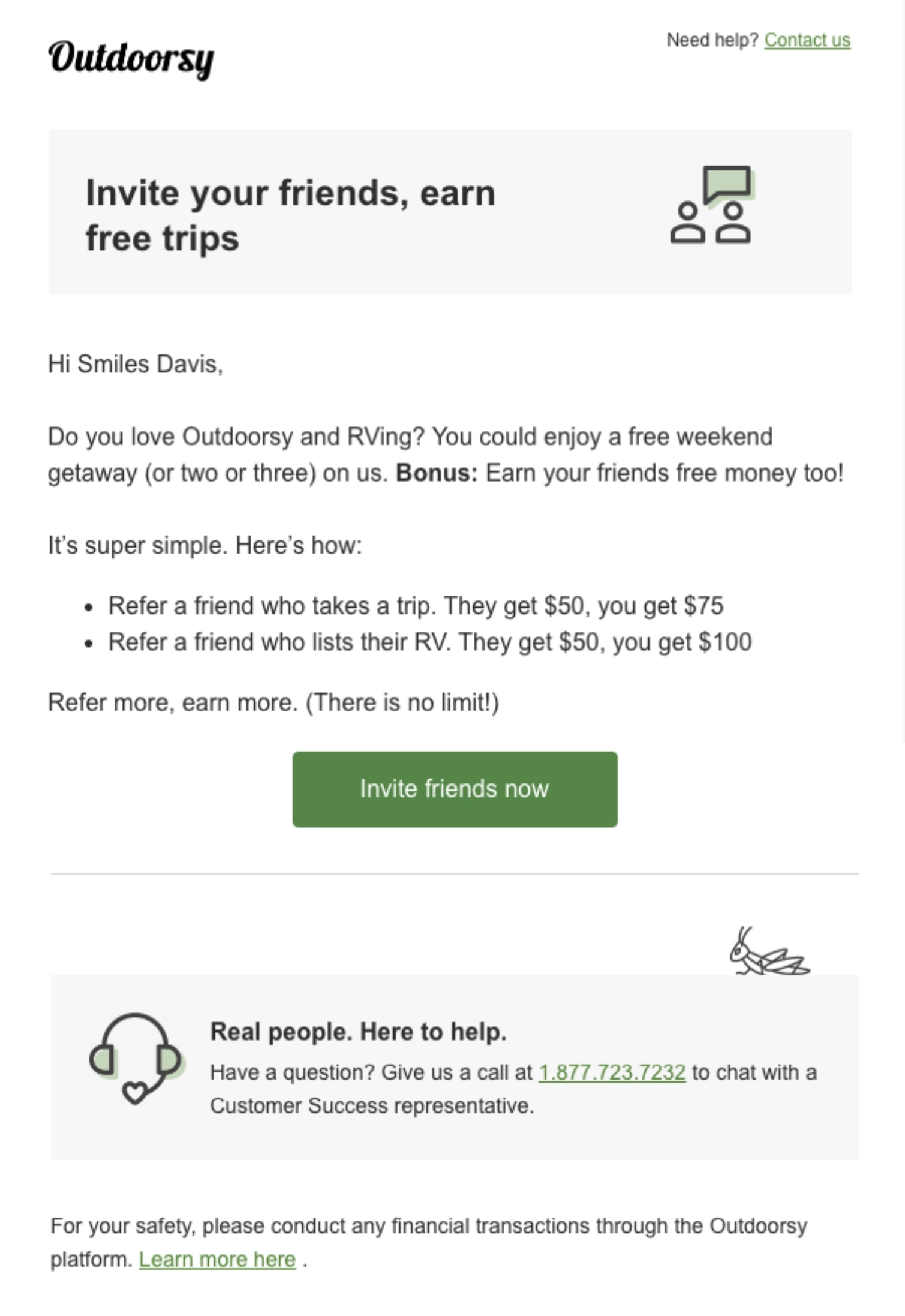This screenshot has height=1316, width=905.
Task: Call the 1.877.723.7232 support number
Action: click(612, 1072)
